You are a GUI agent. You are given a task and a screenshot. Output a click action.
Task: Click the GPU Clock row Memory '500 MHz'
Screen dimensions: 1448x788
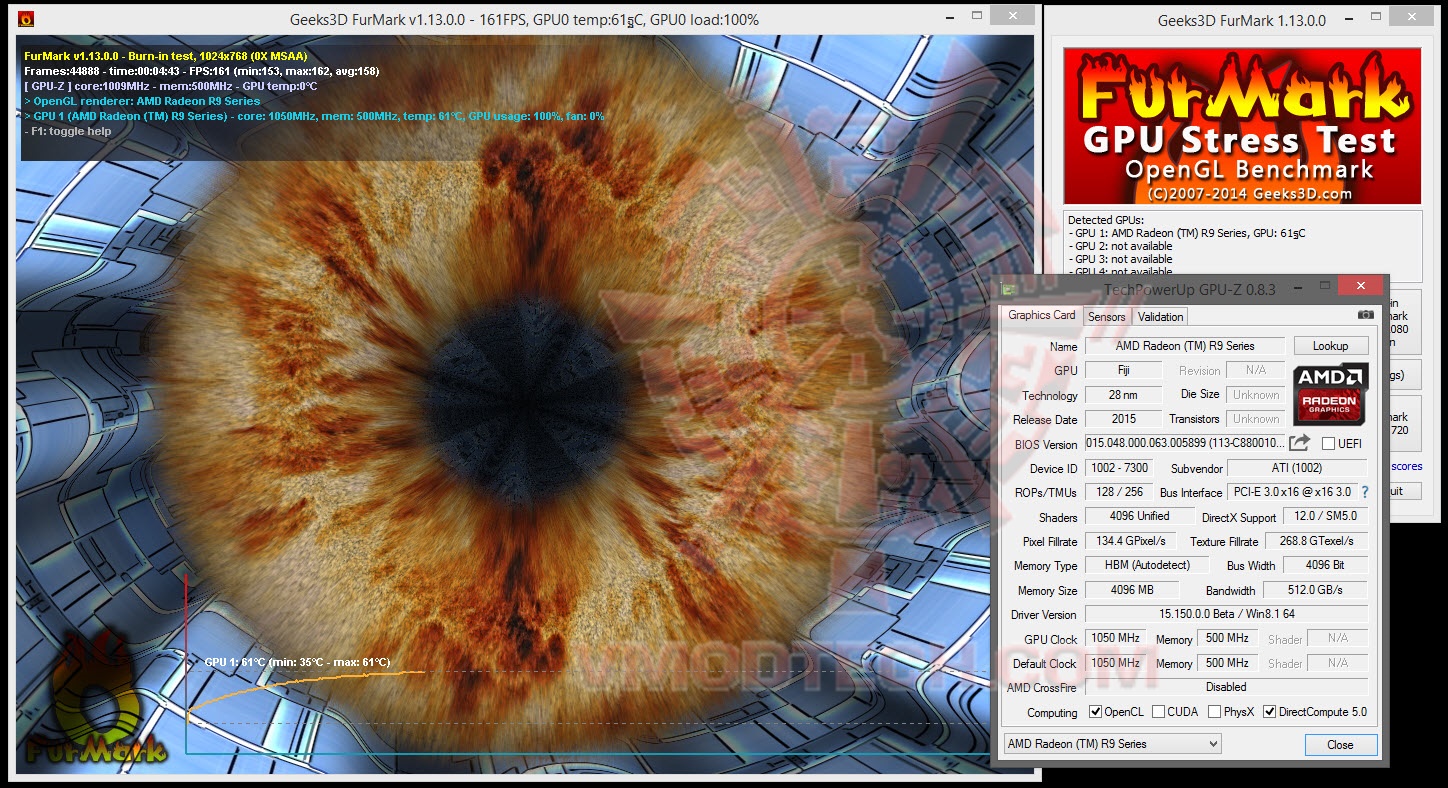[x=1228, y=638]
